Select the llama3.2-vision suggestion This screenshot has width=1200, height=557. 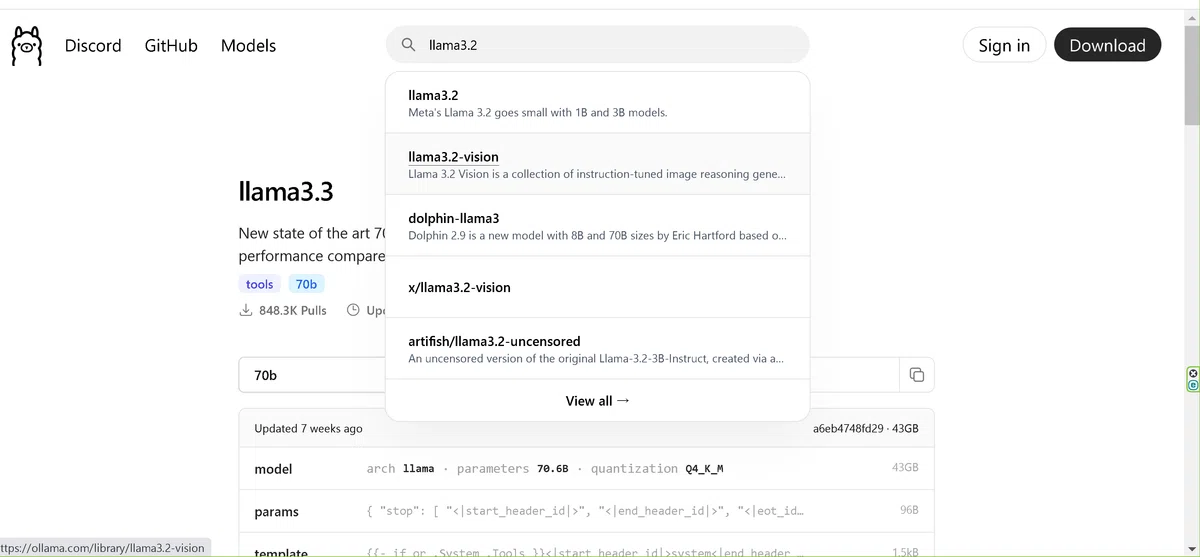click(x=597, y=164)
